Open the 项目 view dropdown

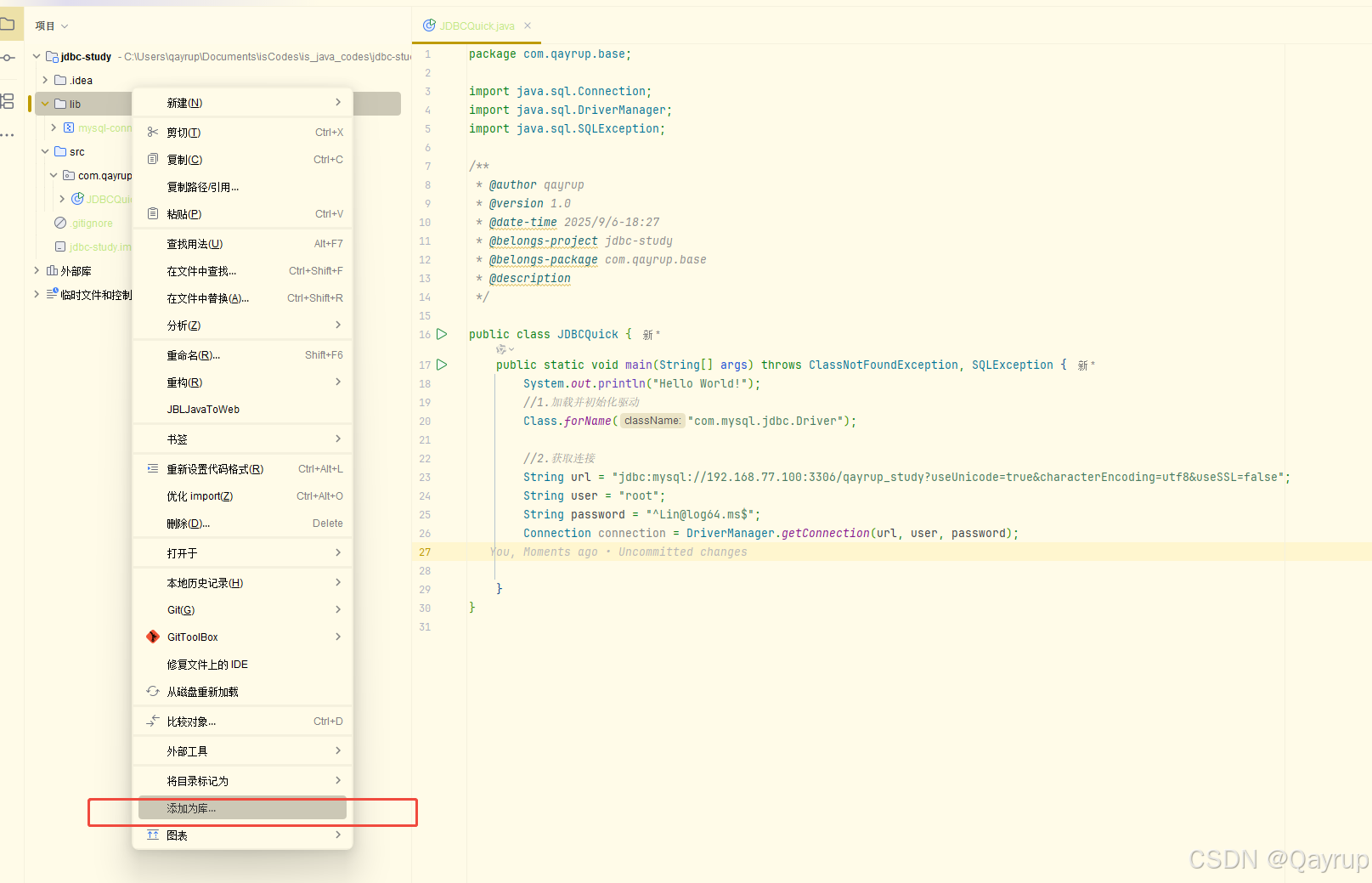[x=51, y=25]
